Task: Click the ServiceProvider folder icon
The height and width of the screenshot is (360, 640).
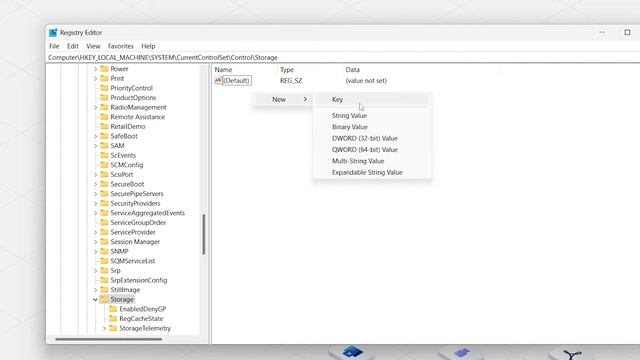Action: (104, 232)
